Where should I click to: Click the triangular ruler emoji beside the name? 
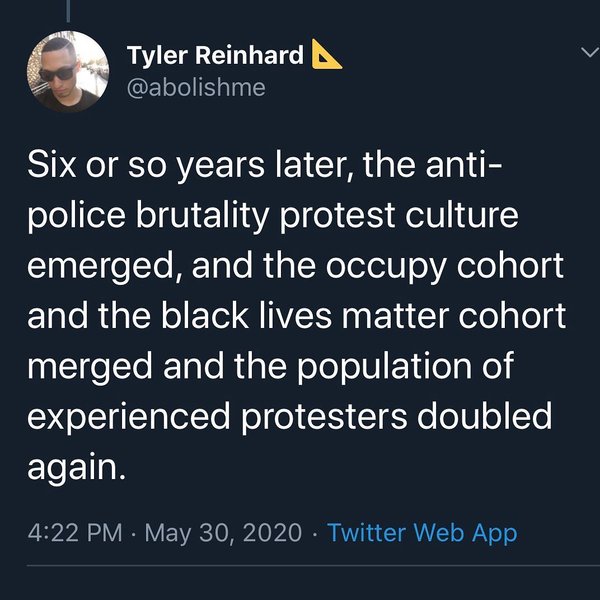click(327, 55)
